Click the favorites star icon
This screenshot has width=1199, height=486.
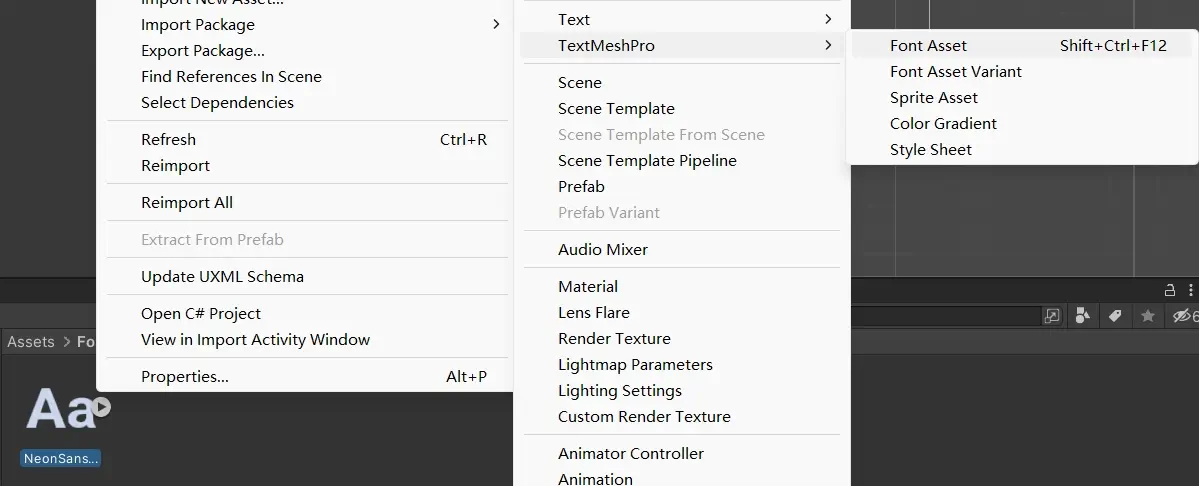1148,316
